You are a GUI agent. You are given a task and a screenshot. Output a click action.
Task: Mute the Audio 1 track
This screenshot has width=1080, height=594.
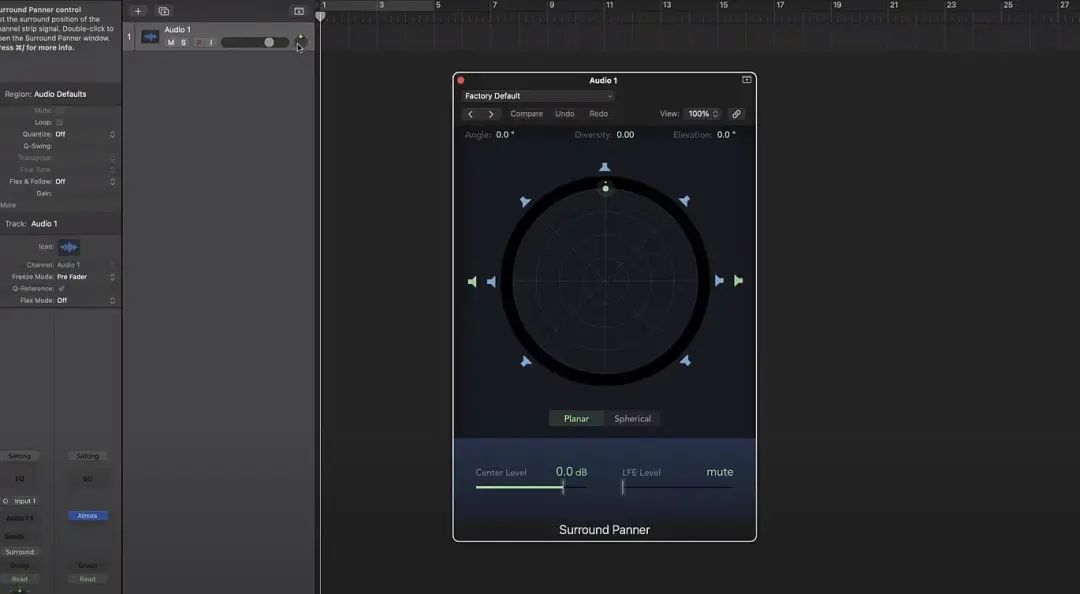click(x=171, y=43)
